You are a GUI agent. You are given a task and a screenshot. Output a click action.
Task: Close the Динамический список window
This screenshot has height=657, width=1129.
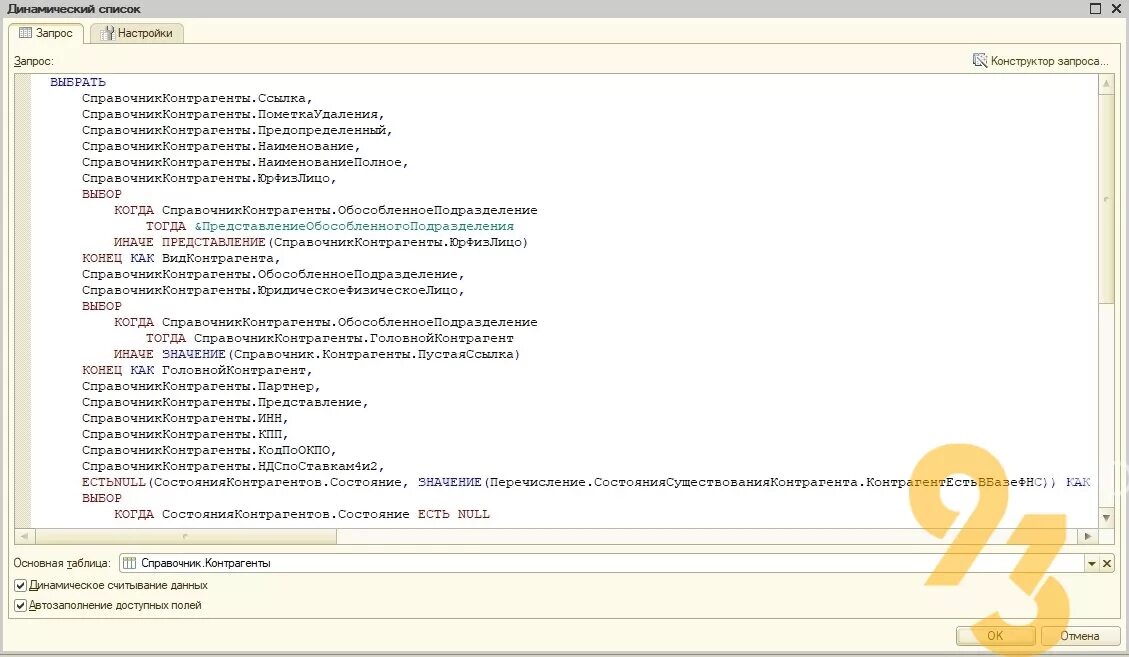point(1116,9)
